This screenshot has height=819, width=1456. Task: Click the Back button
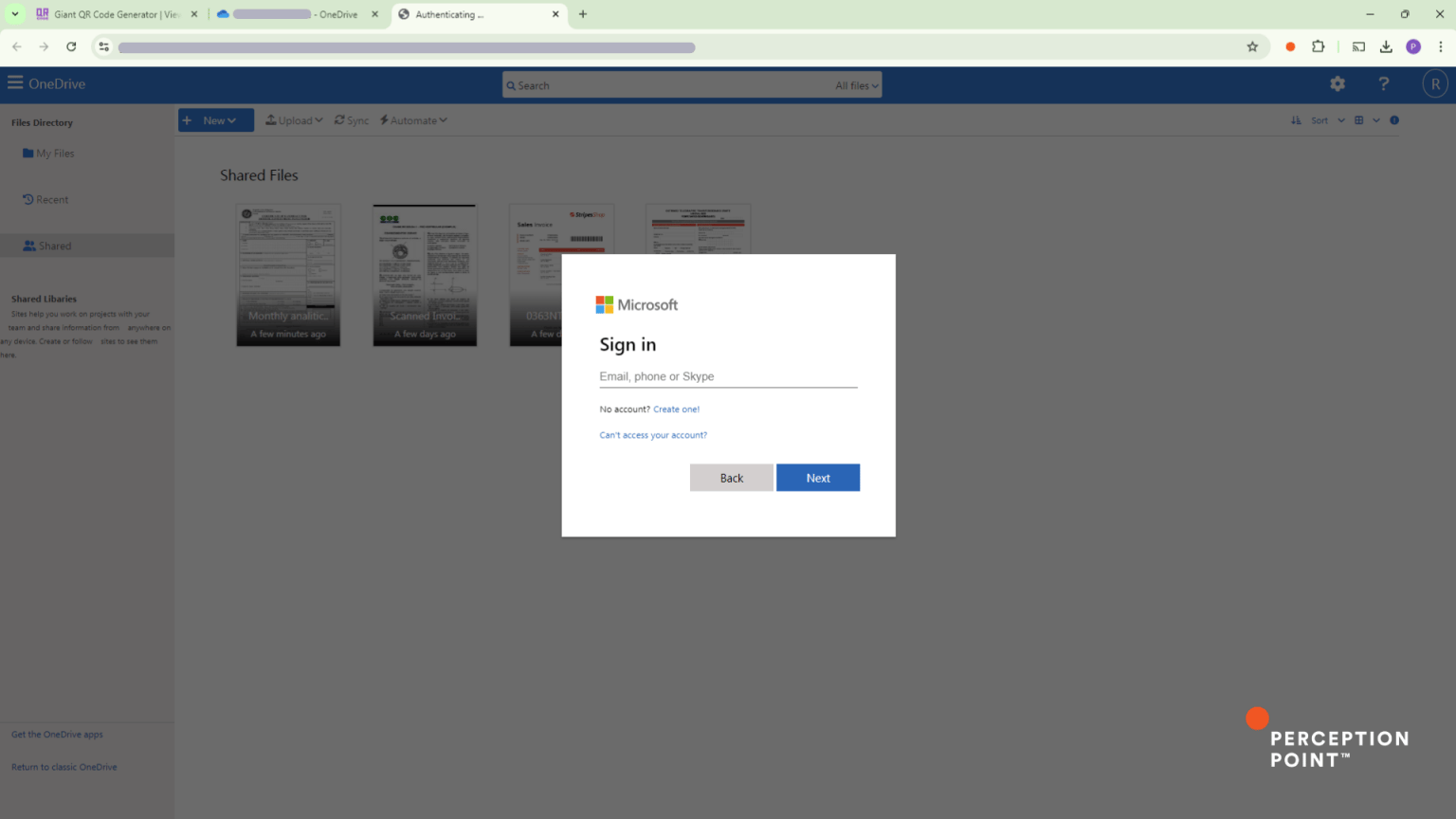point(732,478)
